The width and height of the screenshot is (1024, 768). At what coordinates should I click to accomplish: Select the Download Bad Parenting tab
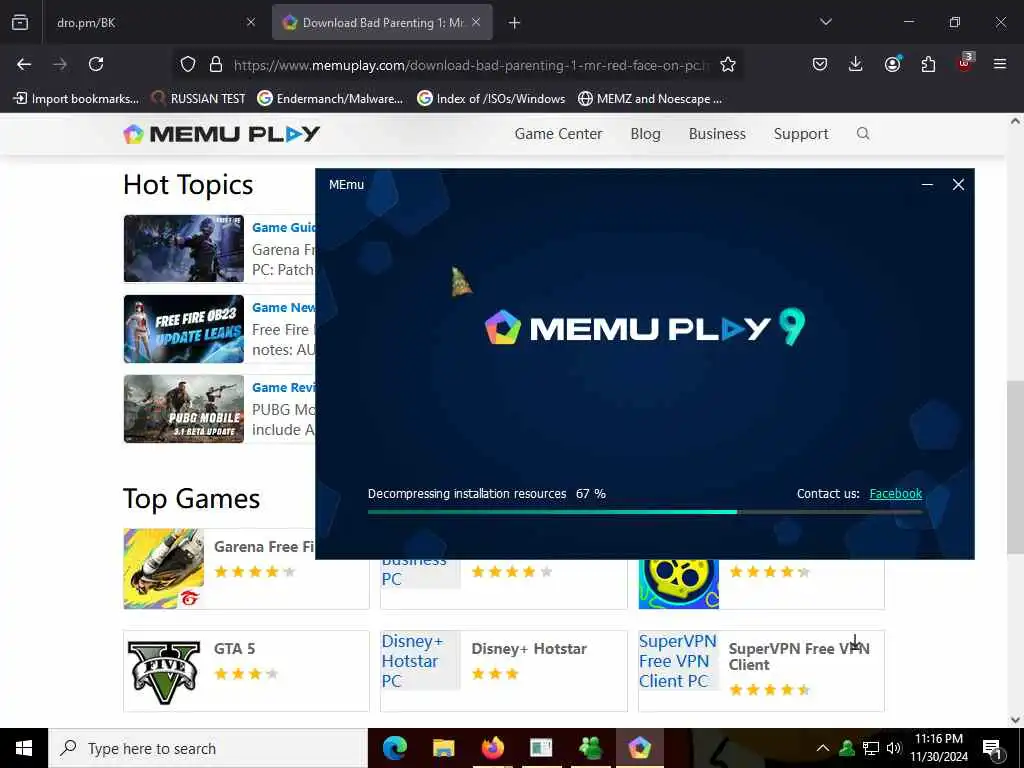click(x=383, y=23)
